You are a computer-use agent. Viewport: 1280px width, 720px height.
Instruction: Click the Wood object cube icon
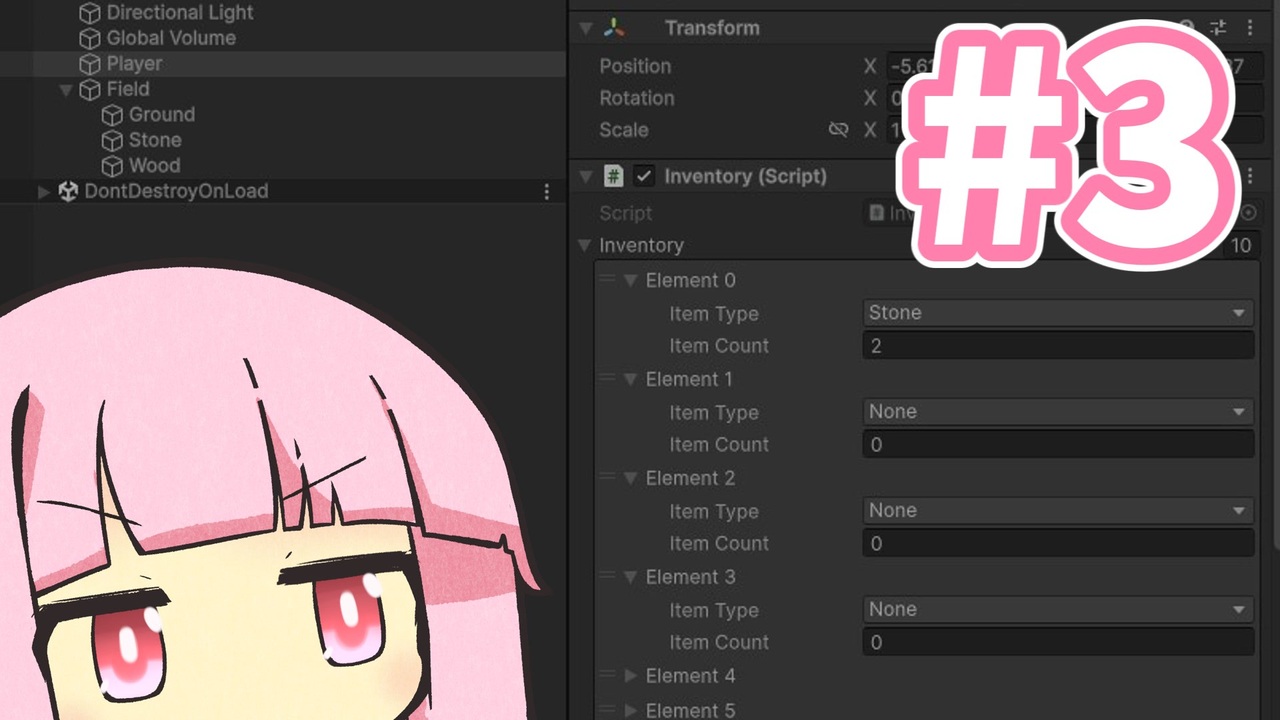(x=112, y=166)
